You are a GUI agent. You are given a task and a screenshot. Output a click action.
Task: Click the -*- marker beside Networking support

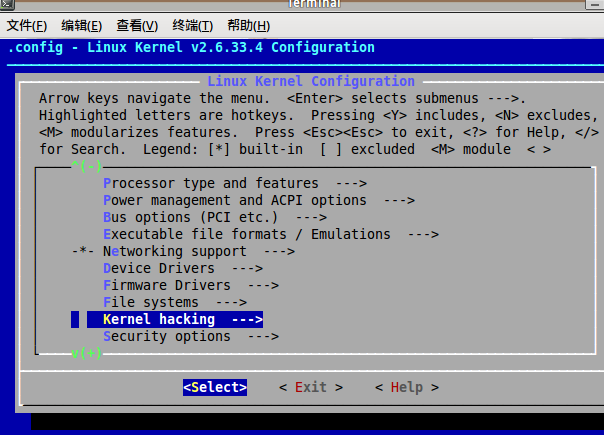click(x=83, y=251)
